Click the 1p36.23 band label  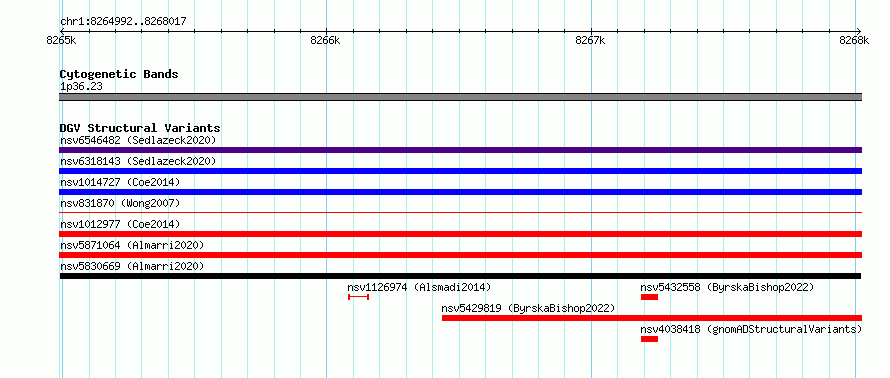click(x=81, y=87)
